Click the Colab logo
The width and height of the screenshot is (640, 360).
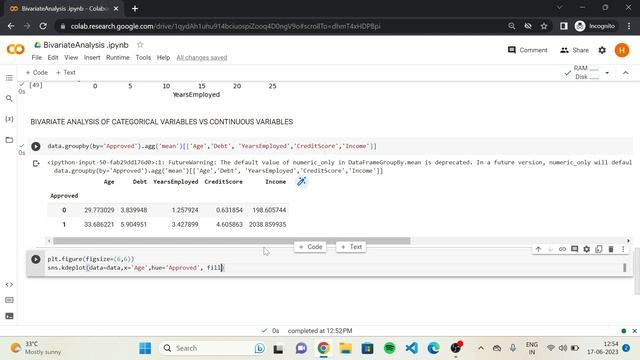coord(16,49)
